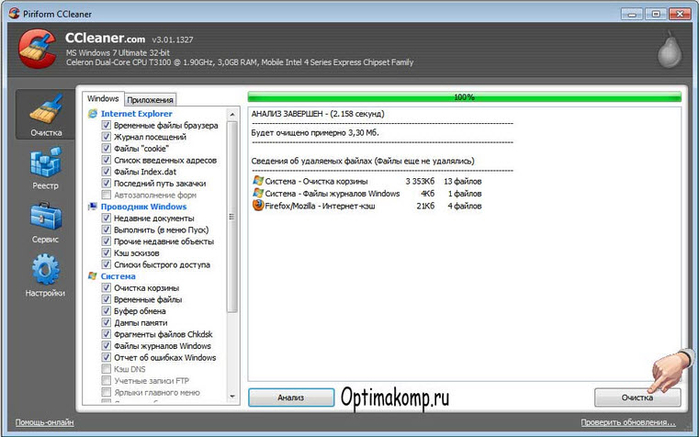This screenshot has height=437, width=699.
Task: Click the options list scrollbar thumb
Action: tap(232, 217)
